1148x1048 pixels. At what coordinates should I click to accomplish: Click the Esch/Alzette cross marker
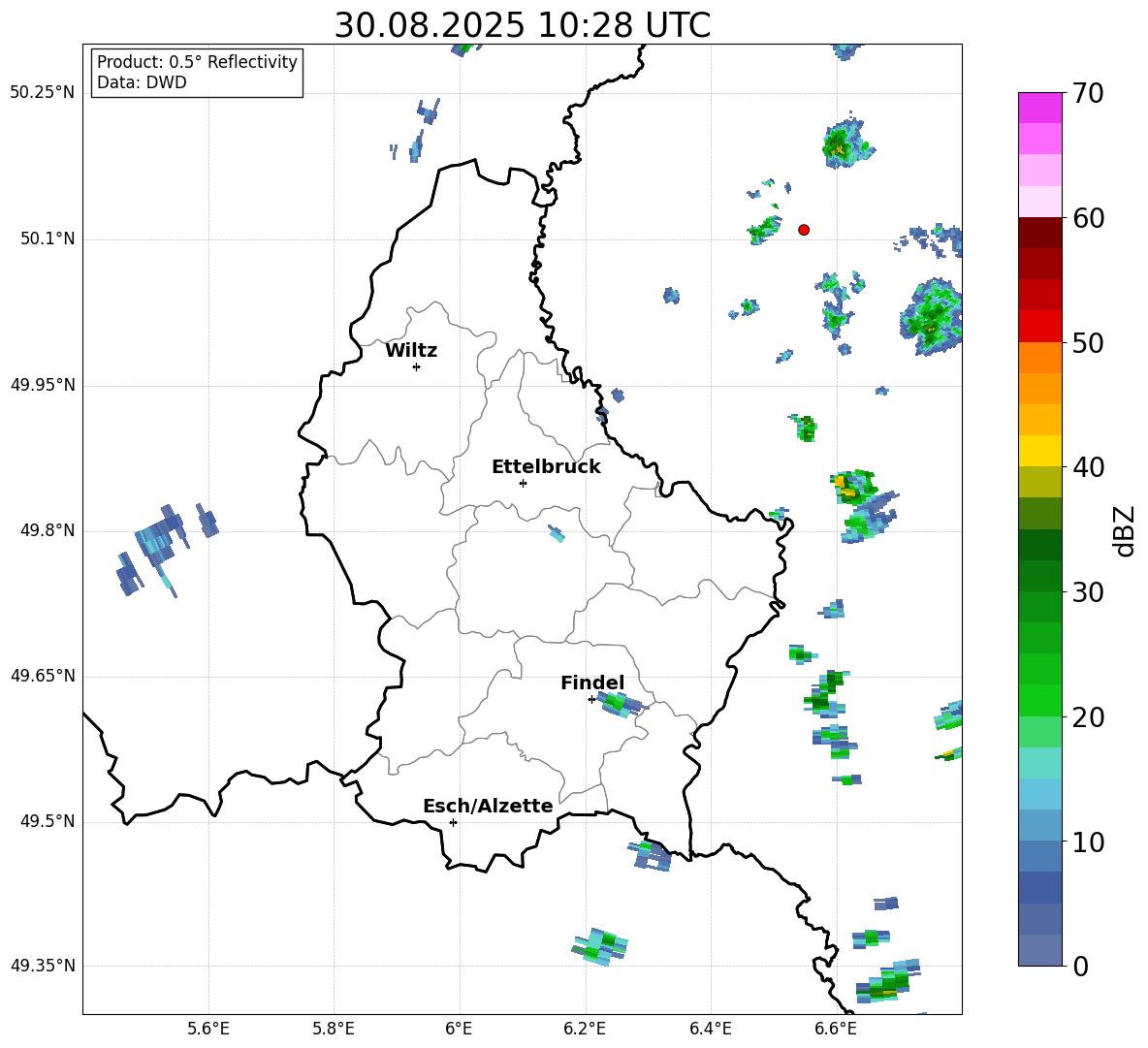(453, 822)
